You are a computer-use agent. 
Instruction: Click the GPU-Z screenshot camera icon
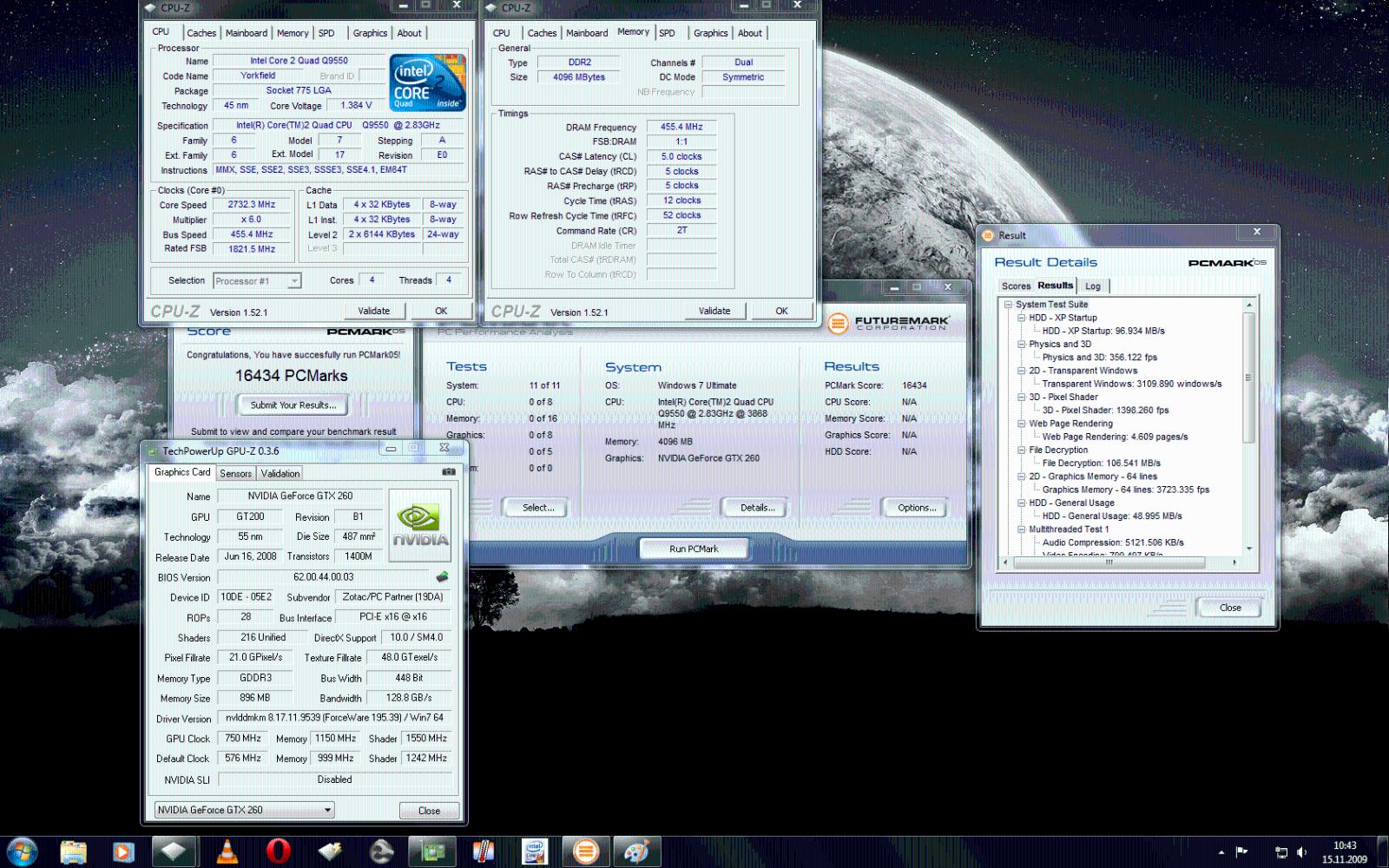449,472
